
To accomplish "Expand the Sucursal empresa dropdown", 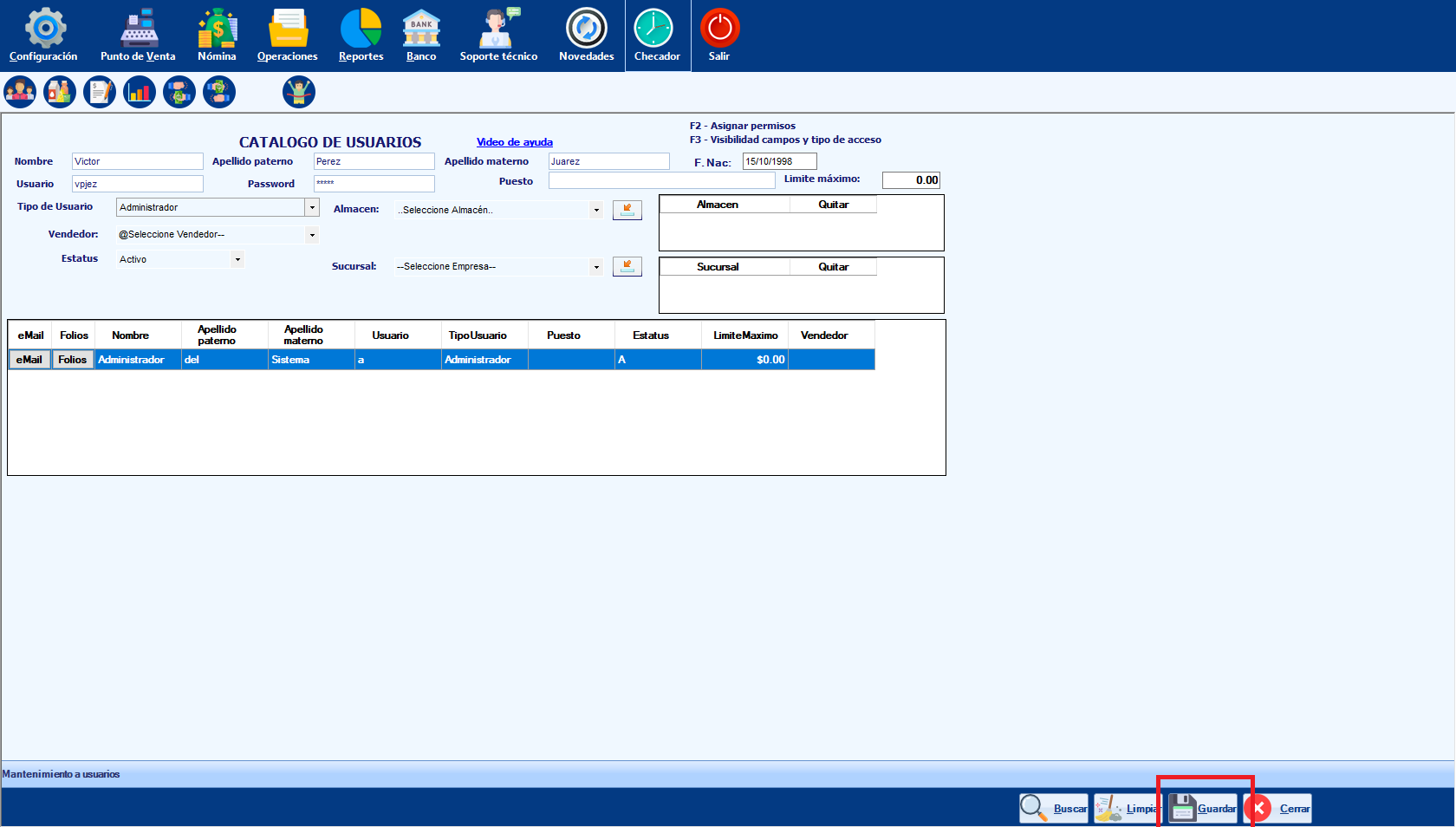I will click(596, 267).
